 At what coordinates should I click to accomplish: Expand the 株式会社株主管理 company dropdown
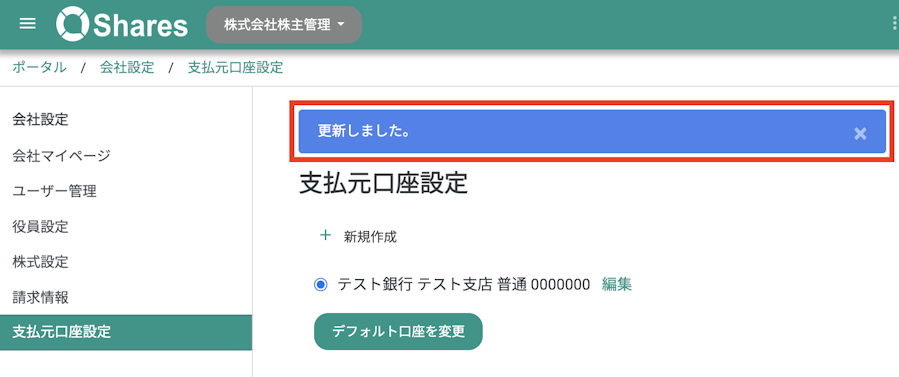284,25
